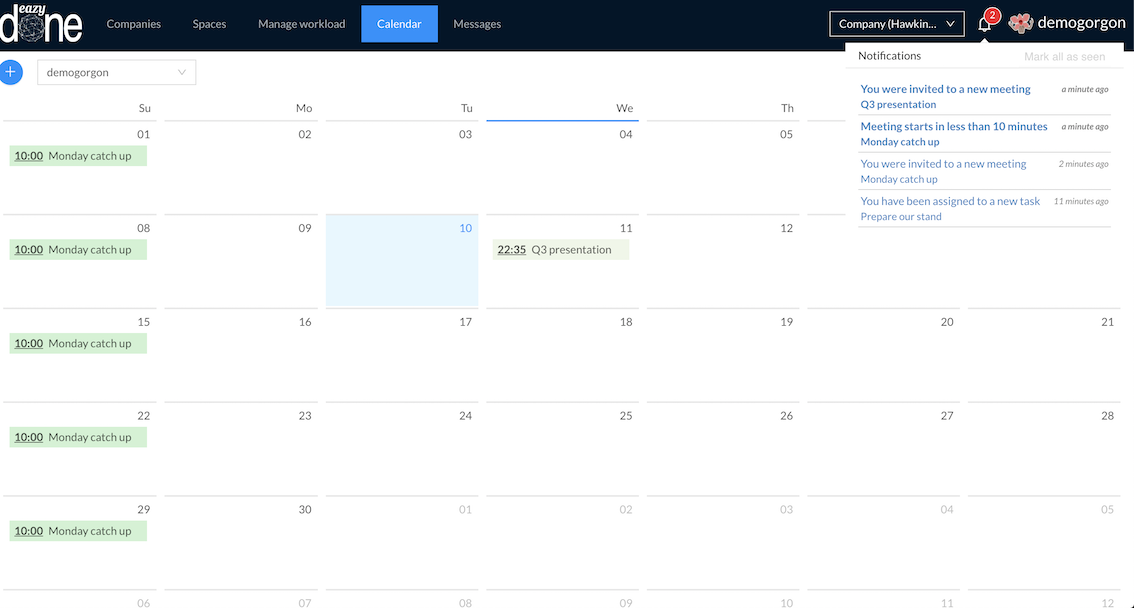This screenshot has height=608, width=1134.
Task: Click Mark all as seen
Action: (x=1065, y=56)
